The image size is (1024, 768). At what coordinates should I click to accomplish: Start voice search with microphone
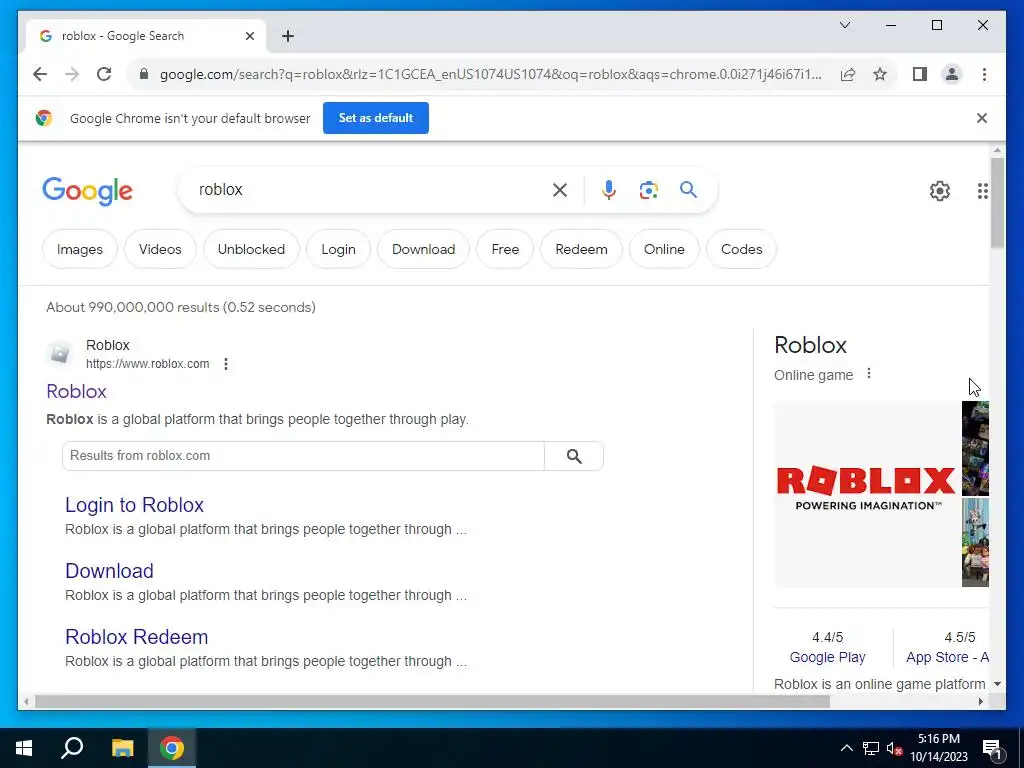[x=609, y=190]
